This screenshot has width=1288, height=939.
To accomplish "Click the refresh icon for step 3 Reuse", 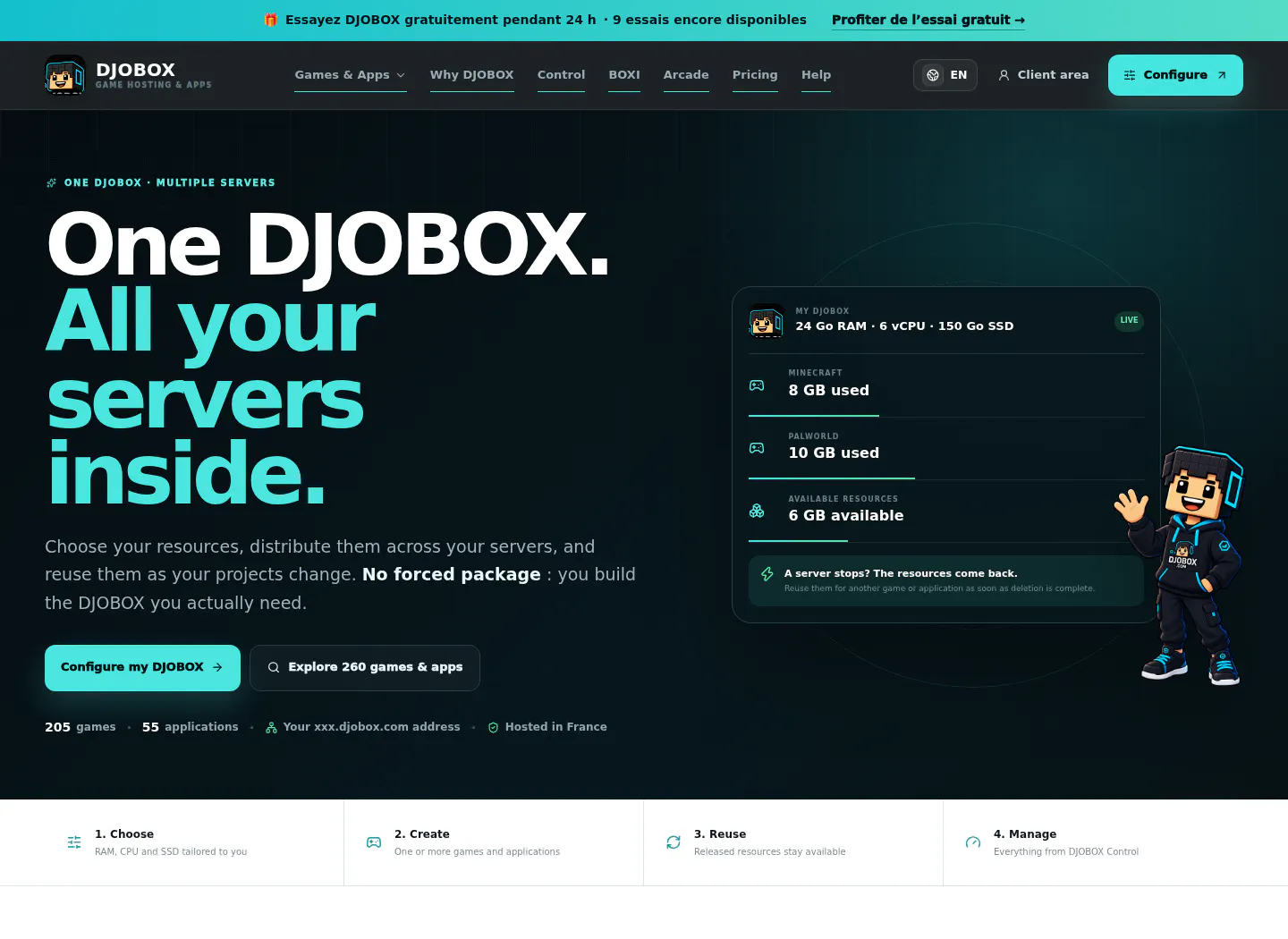I will [674, 842].
